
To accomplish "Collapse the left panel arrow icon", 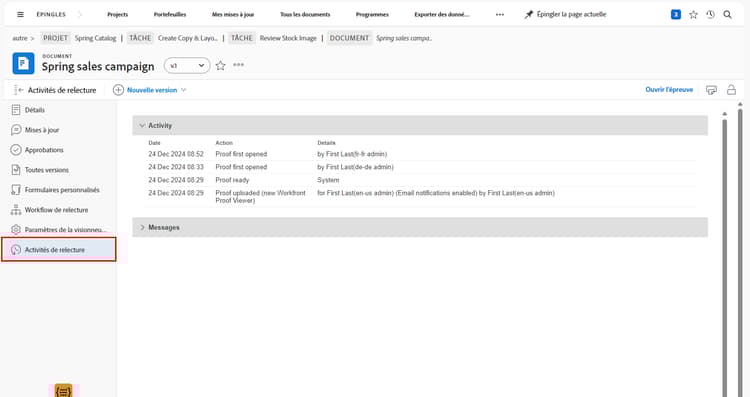I will 19,89.
